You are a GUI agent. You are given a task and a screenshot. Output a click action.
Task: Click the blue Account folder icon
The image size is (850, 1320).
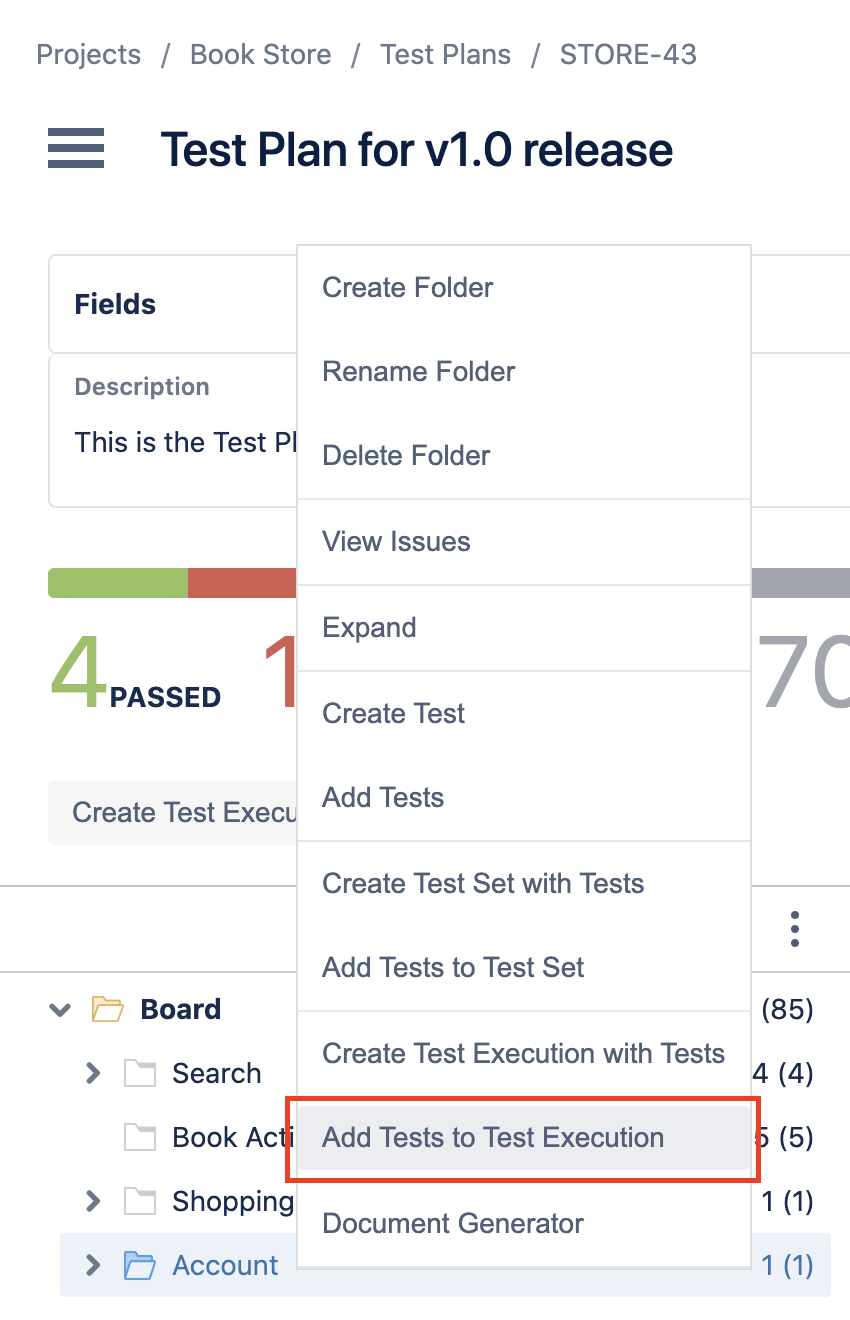point(140,1265)
